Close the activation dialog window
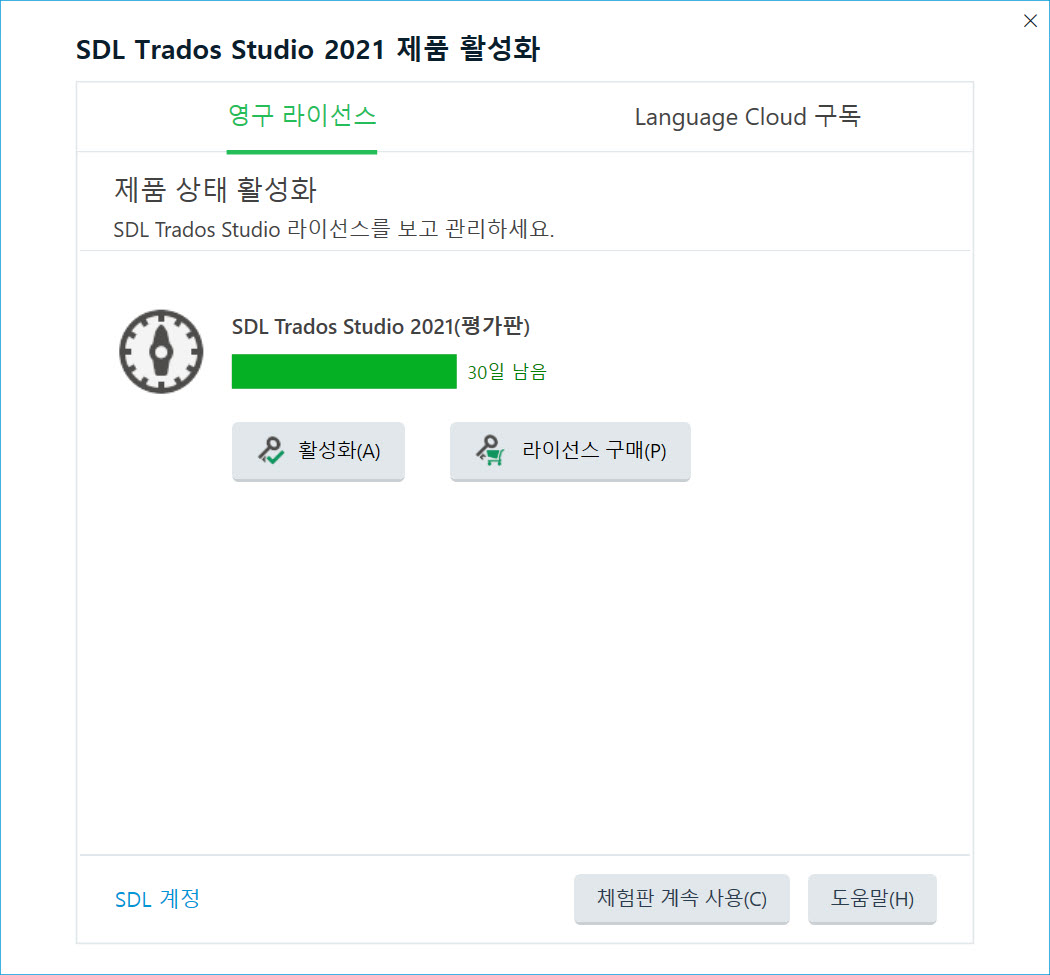The height and width of the screenshot is (975, 1050). pos(1030,21)
